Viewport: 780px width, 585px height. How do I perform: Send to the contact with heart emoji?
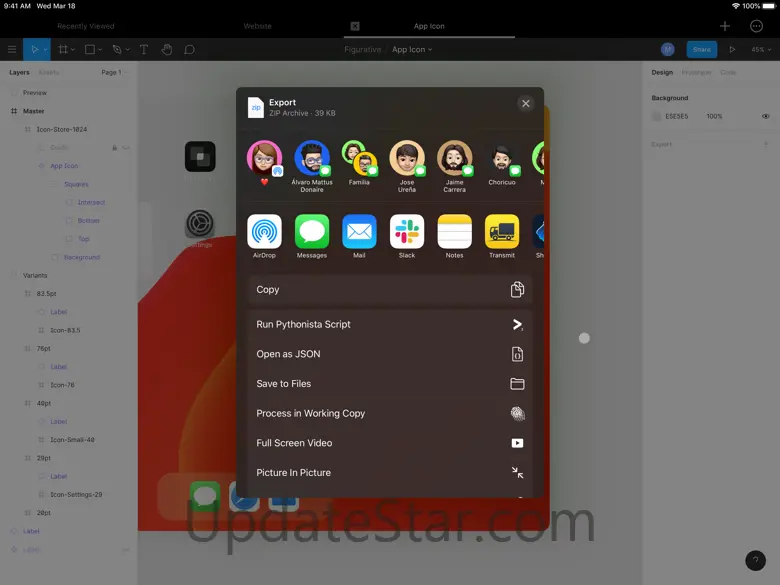click(x=264, y=163)
